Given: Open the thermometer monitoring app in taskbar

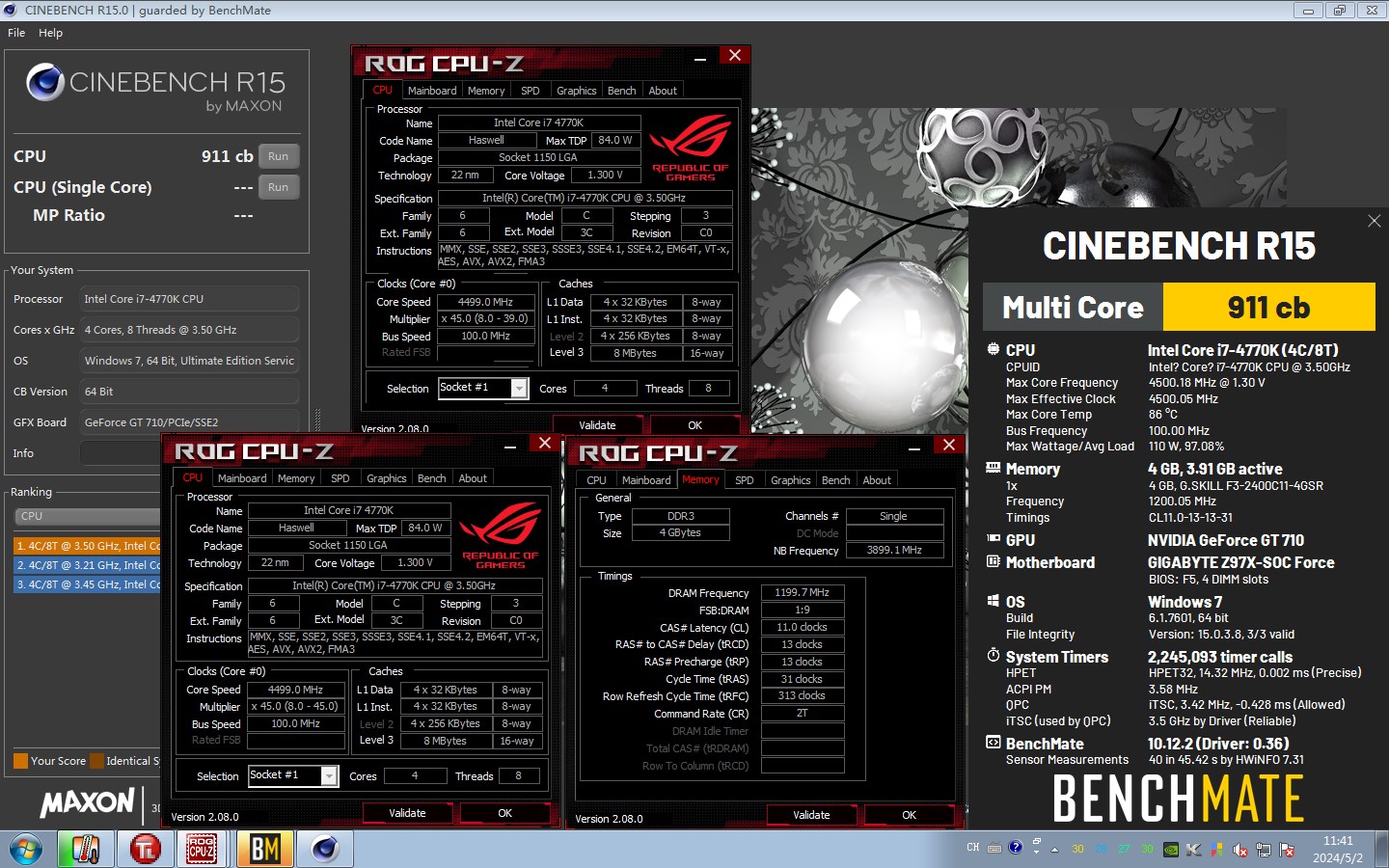Looking at the screenshot, I should click(86, 849).
